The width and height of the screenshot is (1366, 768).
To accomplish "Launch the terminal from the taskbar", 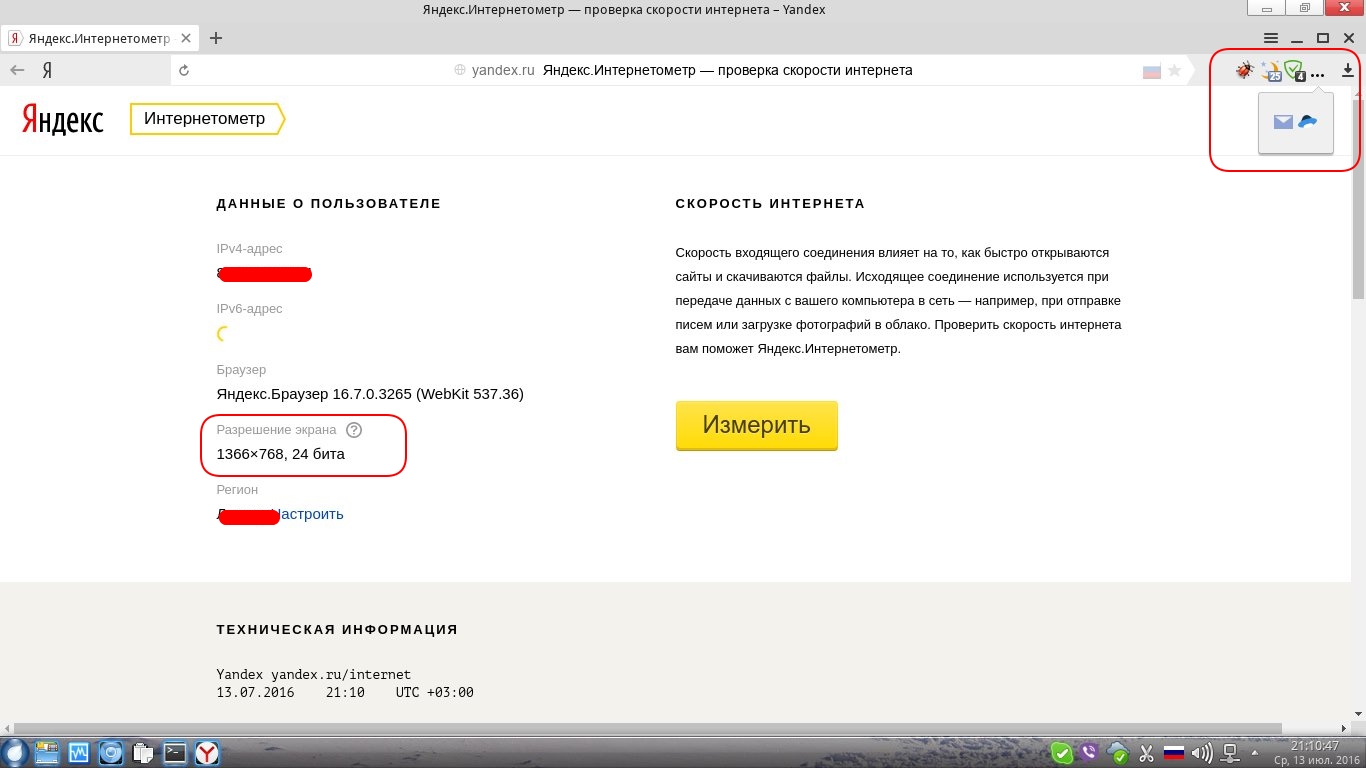I will coord(175,752).
